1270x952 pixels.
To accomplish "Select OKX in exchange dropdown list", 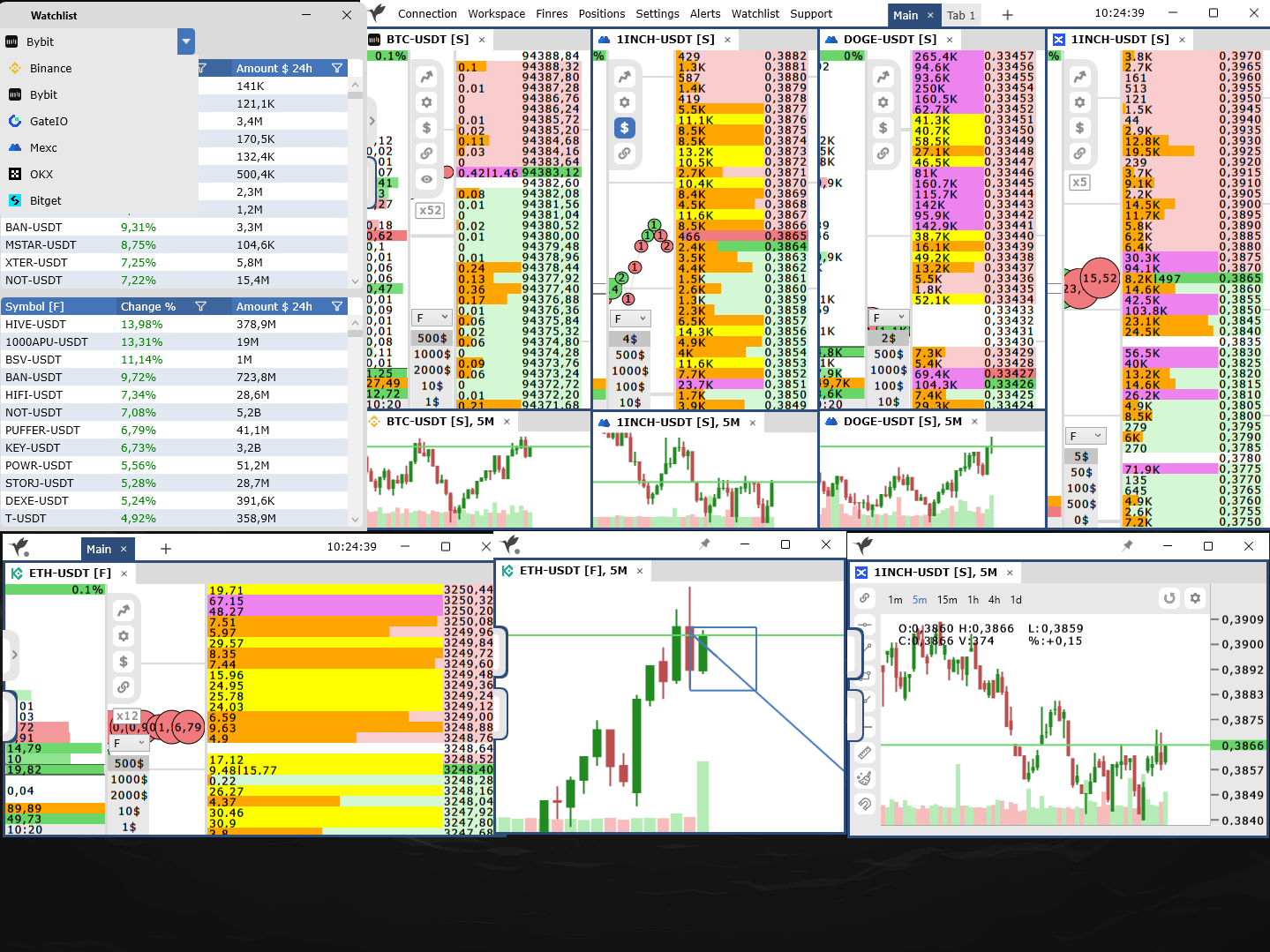I will 99,174.
